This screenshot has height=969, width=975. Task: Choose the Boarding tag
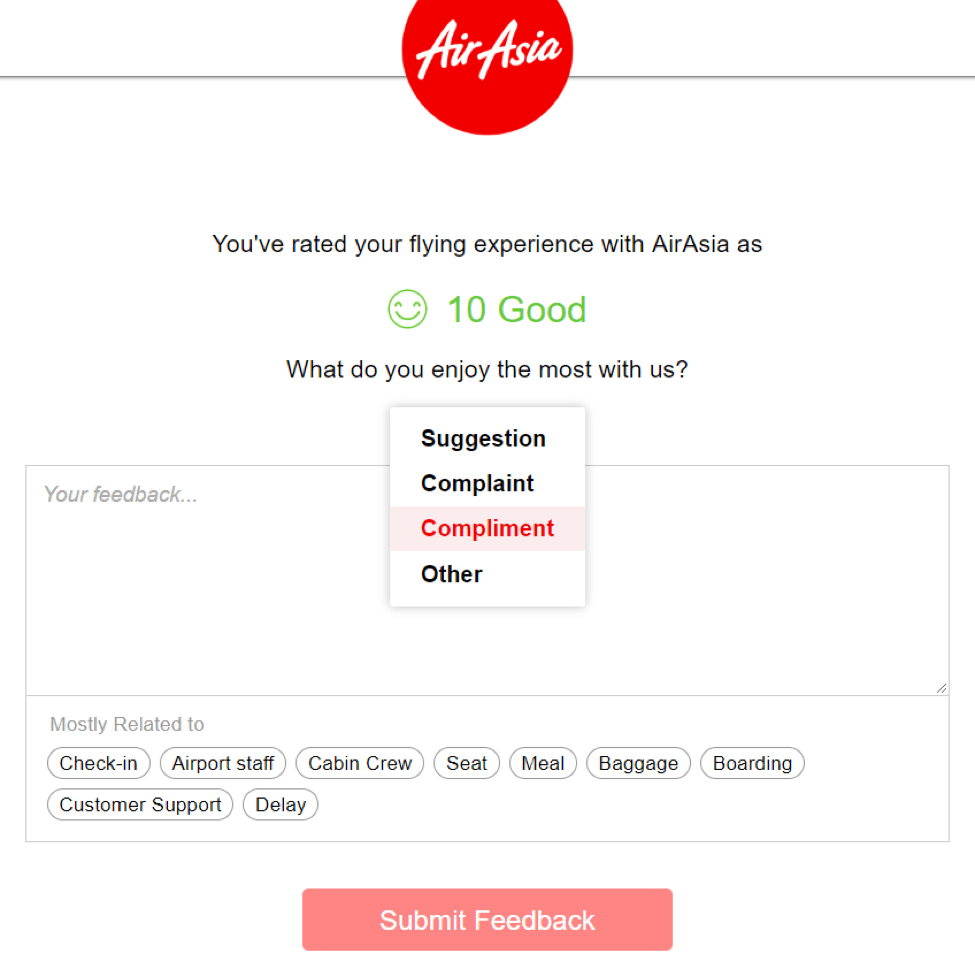click(752, 763)
